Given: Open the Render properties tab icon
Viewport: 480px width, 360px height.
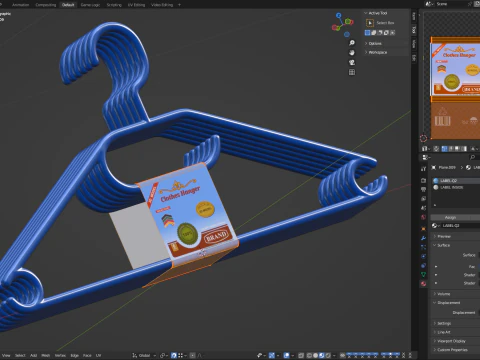Looking at the screenshot, I should [423, 181].
